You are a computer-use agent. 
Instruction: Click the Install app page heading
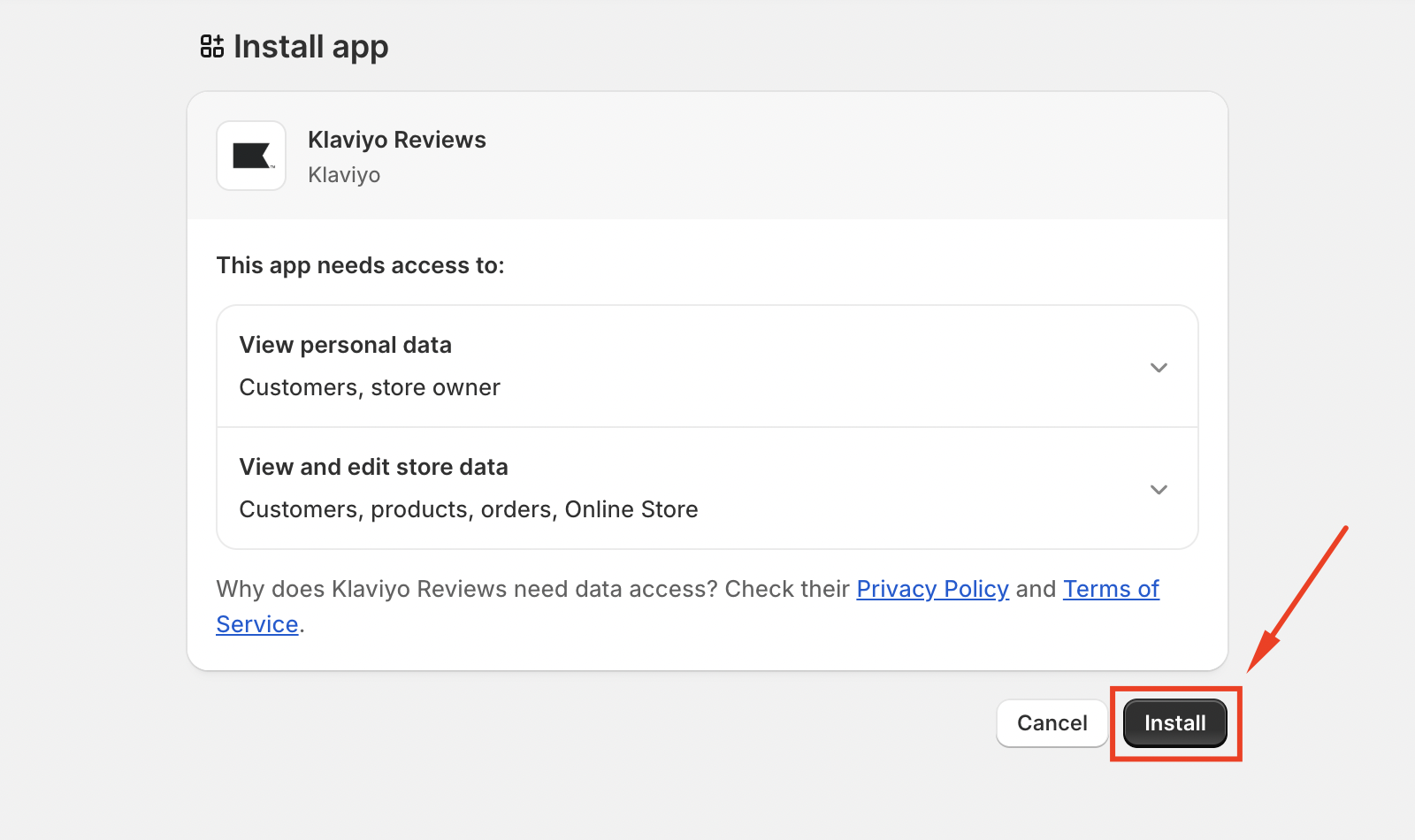coord(310,47)
